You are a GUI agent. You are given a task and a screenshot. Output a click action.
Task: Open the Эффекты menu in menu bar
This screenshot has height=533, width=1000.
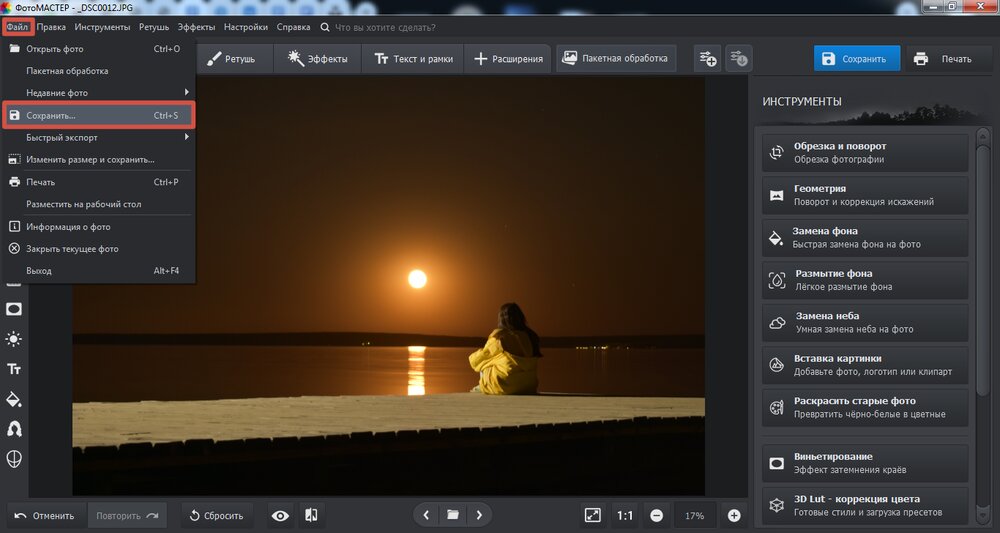point(196,27)
